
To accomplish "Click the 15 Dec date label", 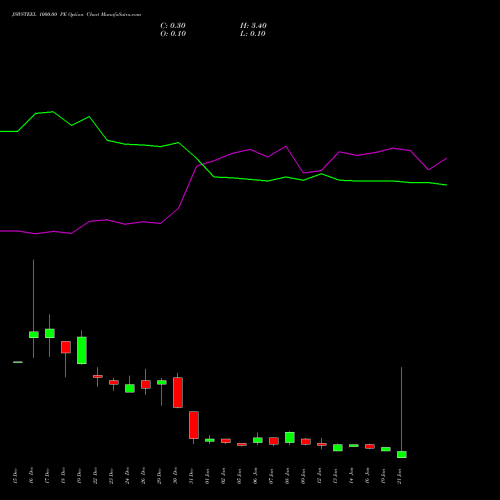I will tap(15, 476).
